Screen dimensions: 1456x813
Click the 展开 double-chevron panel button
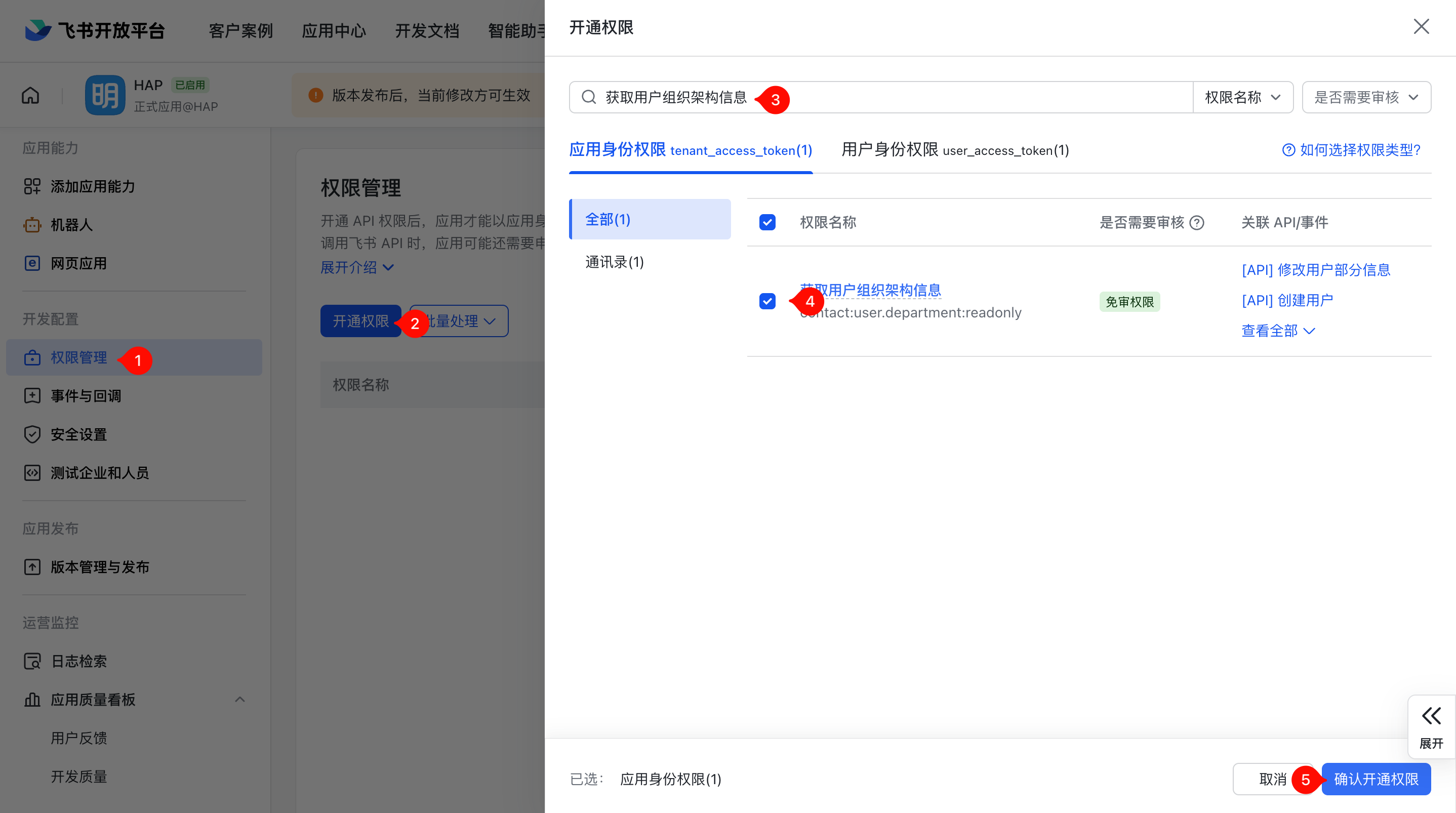click(1431, 727)
